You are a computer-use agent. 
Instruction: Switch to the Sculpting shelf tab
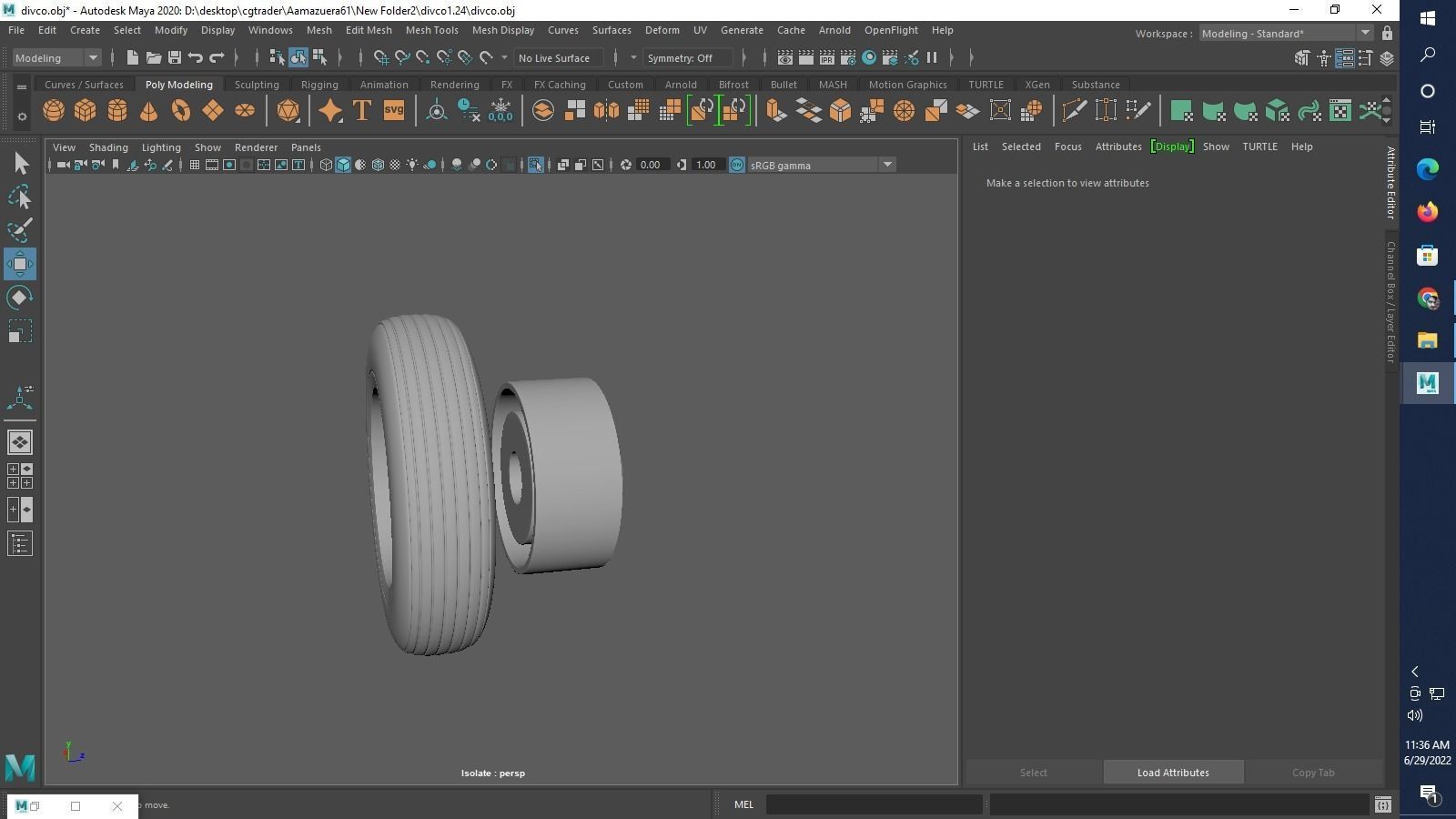(257, 85)
